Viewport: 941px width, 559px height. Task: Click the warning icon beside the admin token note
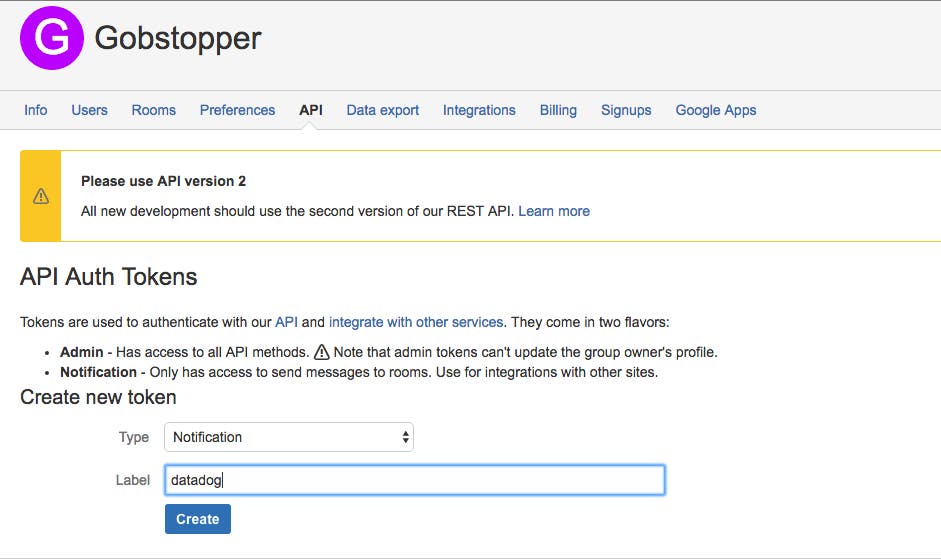(322, 352)
